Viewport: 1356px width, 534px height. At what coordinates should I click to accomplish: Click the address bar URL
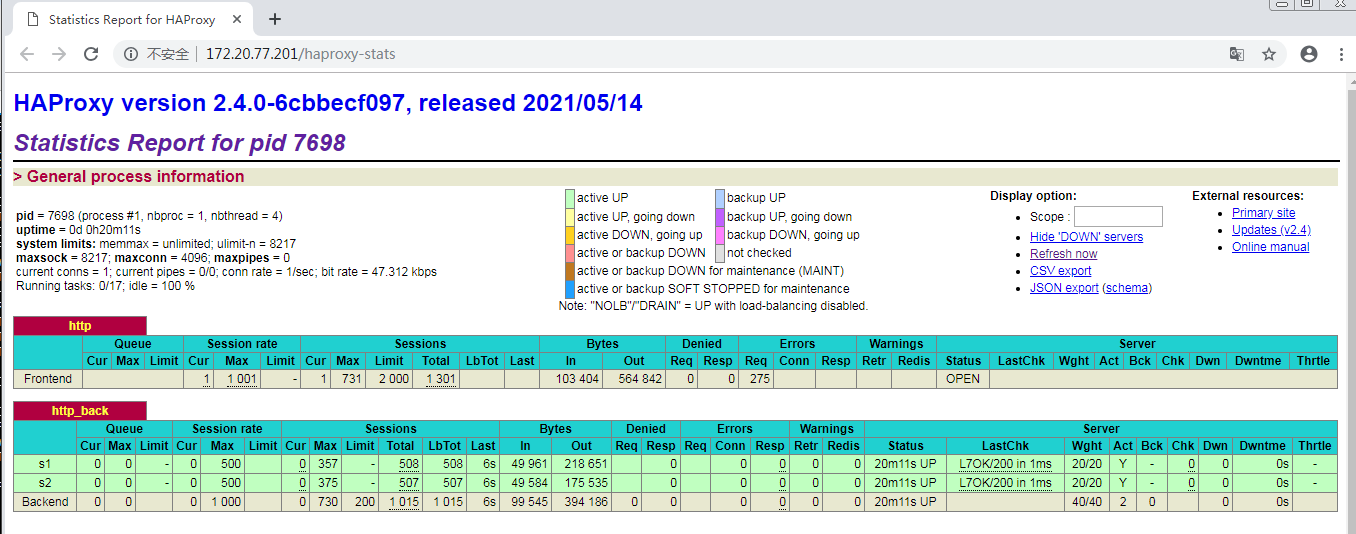pos(300,54)
